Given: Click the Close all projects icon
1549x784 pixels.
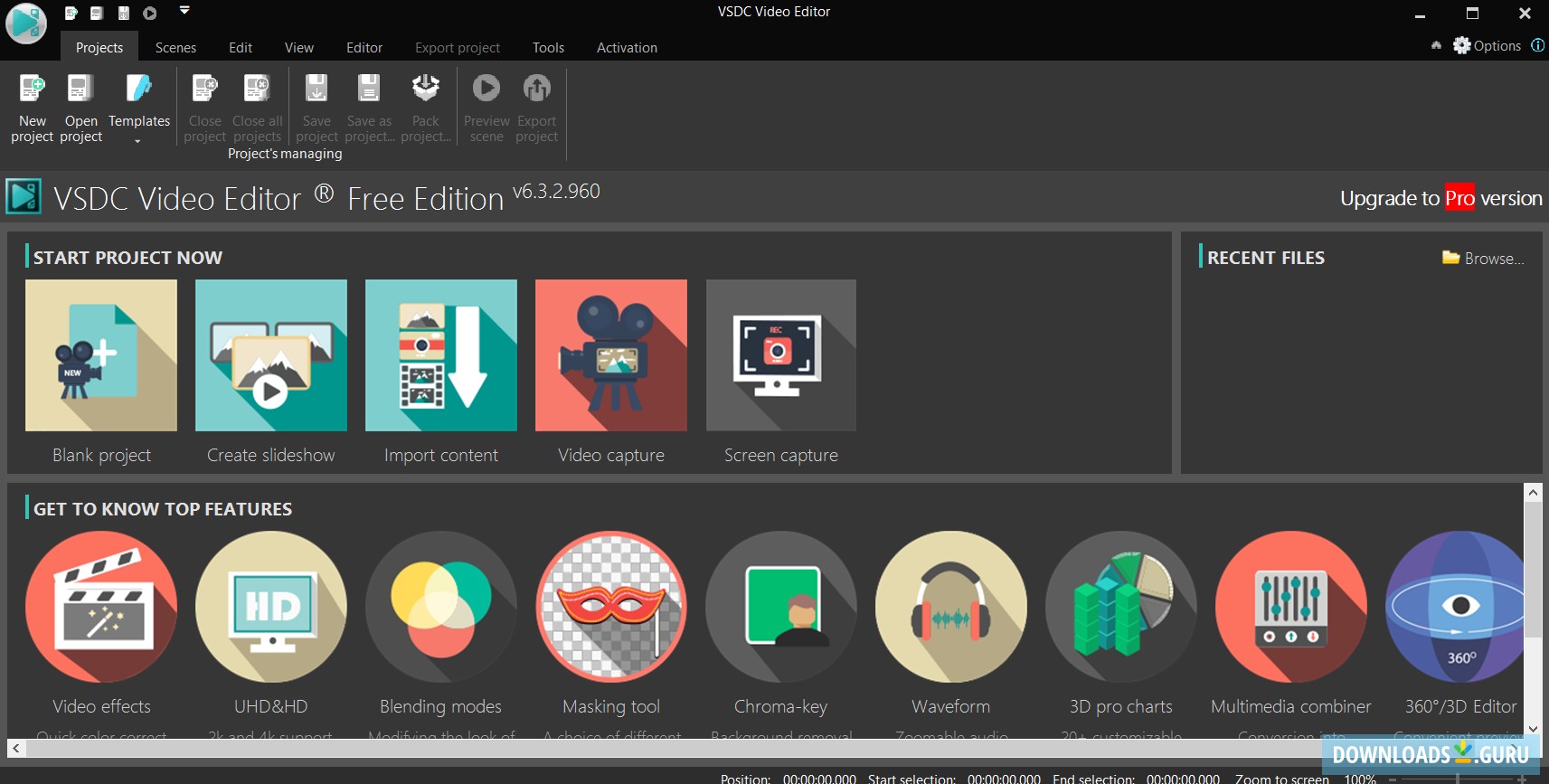Looking at the screenshot, I should [x=257, y=89].
